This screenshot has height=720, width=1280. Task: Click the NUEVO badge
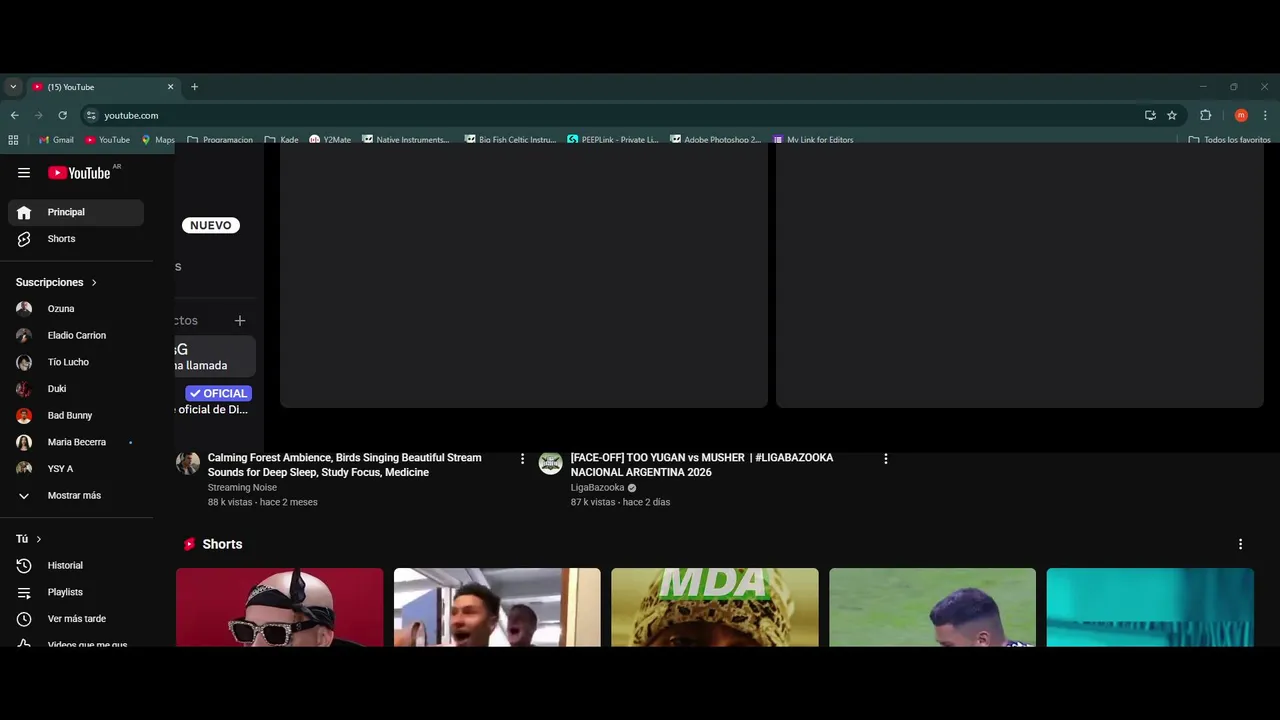point(211,225)
